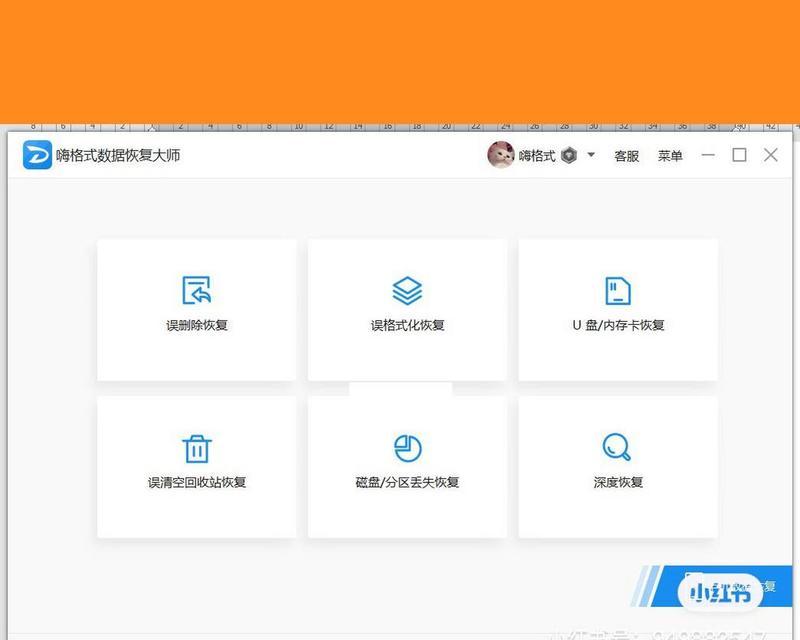Maximize the 嗨格式数据恢复大师 window

coord(739,155)
